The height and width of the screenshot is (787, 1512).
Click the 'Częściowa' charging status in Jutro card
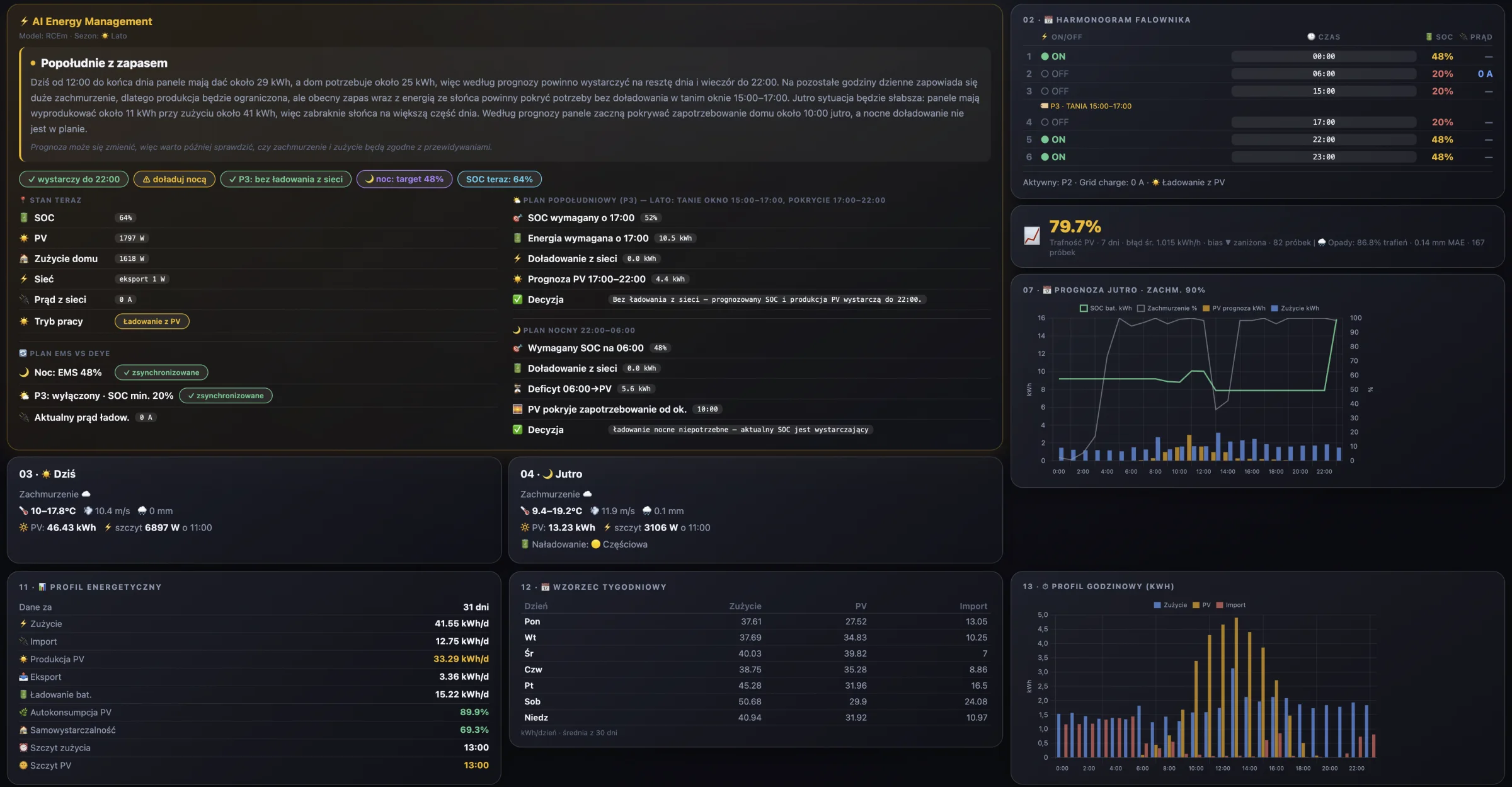coord(625,544)
